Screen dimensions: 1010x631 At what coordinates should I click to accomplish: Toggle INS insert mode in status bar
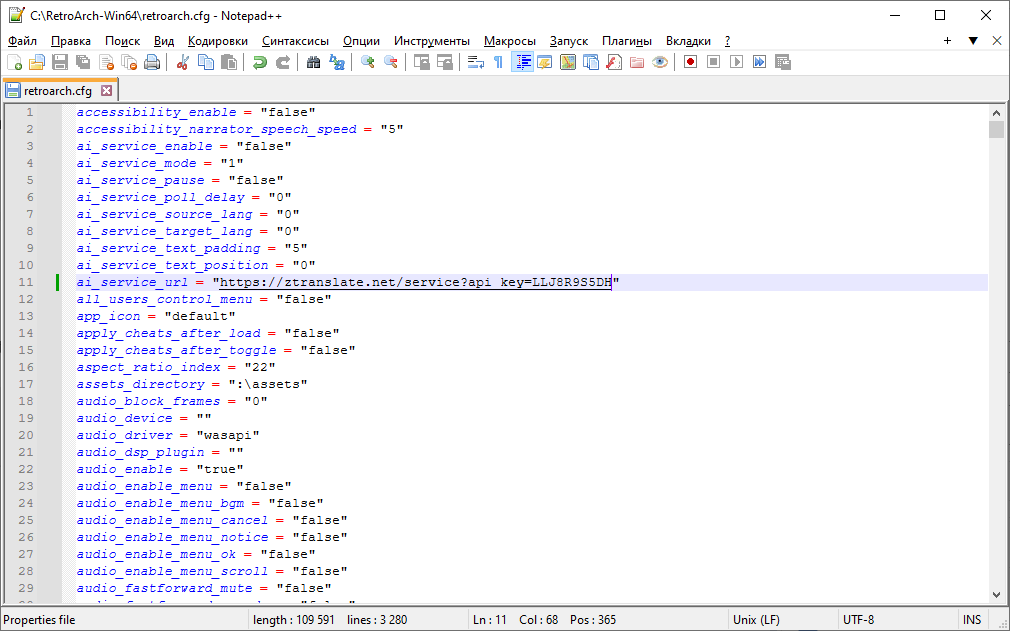click(x=972, y=620)
